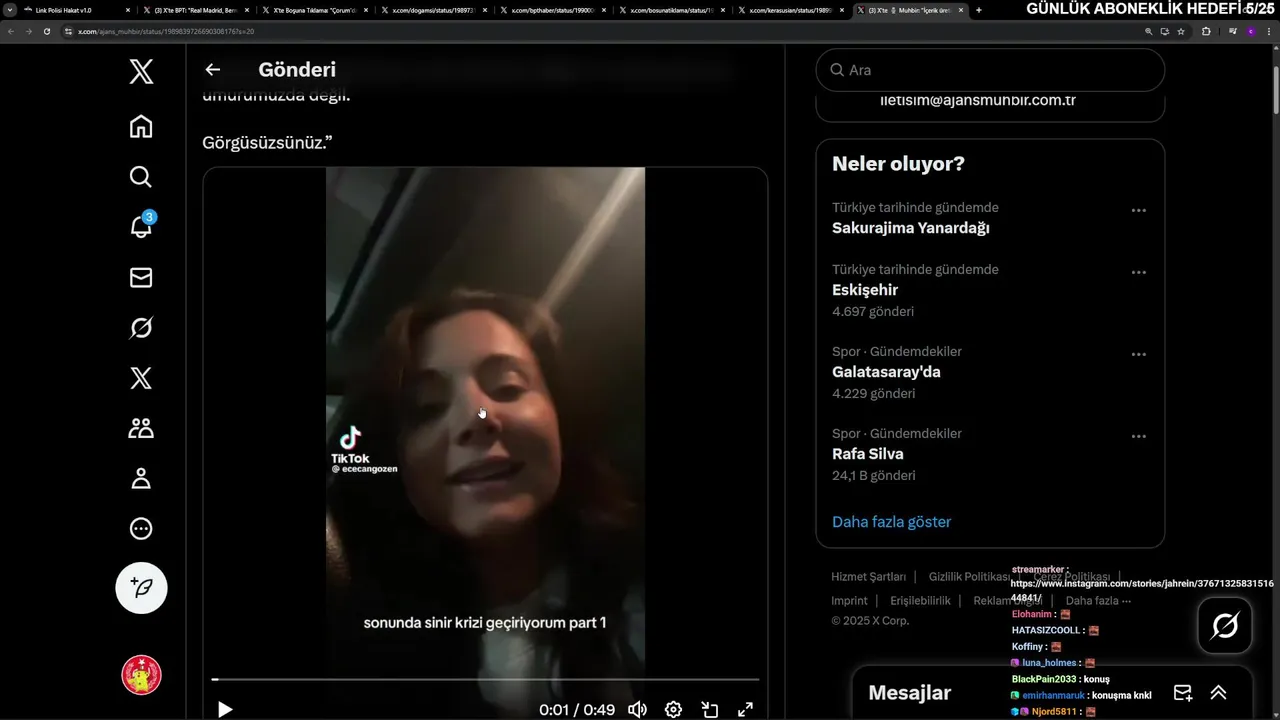The height and width of the screenshot is (720, 1280).
Task: Open the Chrome three-dot menu
Action: tap(1270, 31)
